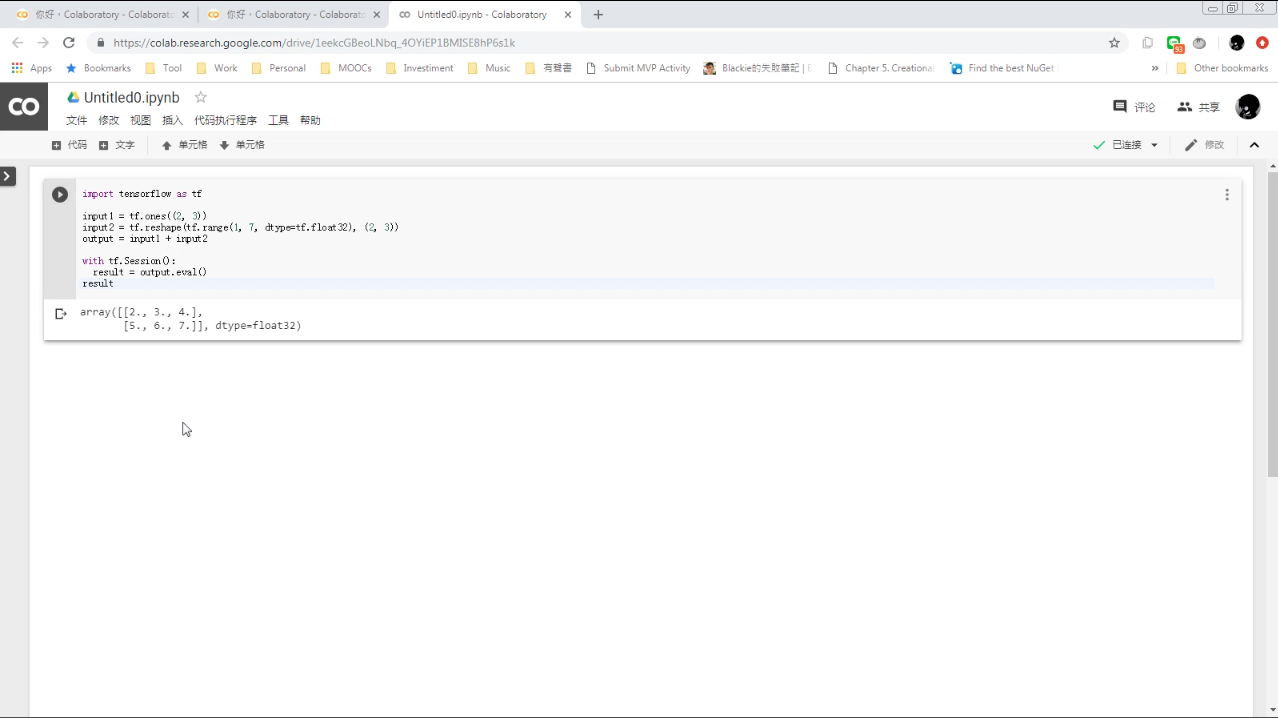Click the red extension icon in toolbar
The image size is (1278, 718).
(1262, 43)
